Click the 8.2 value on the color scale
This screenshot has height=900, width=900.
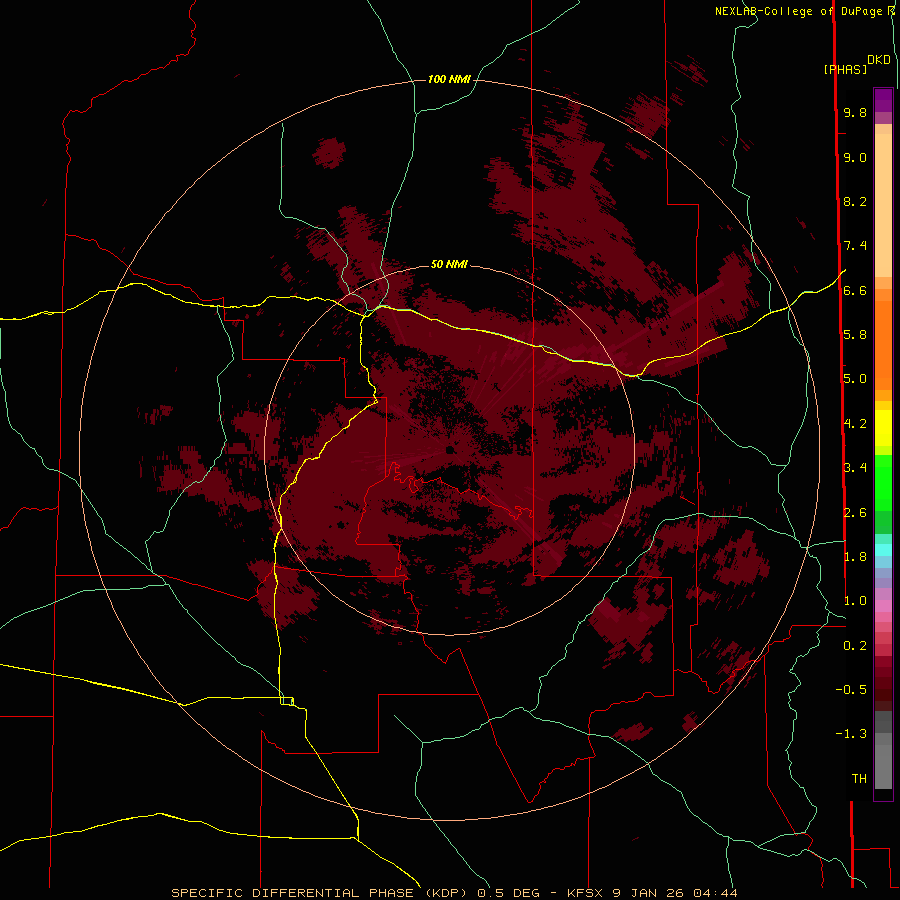coord(855,201)
